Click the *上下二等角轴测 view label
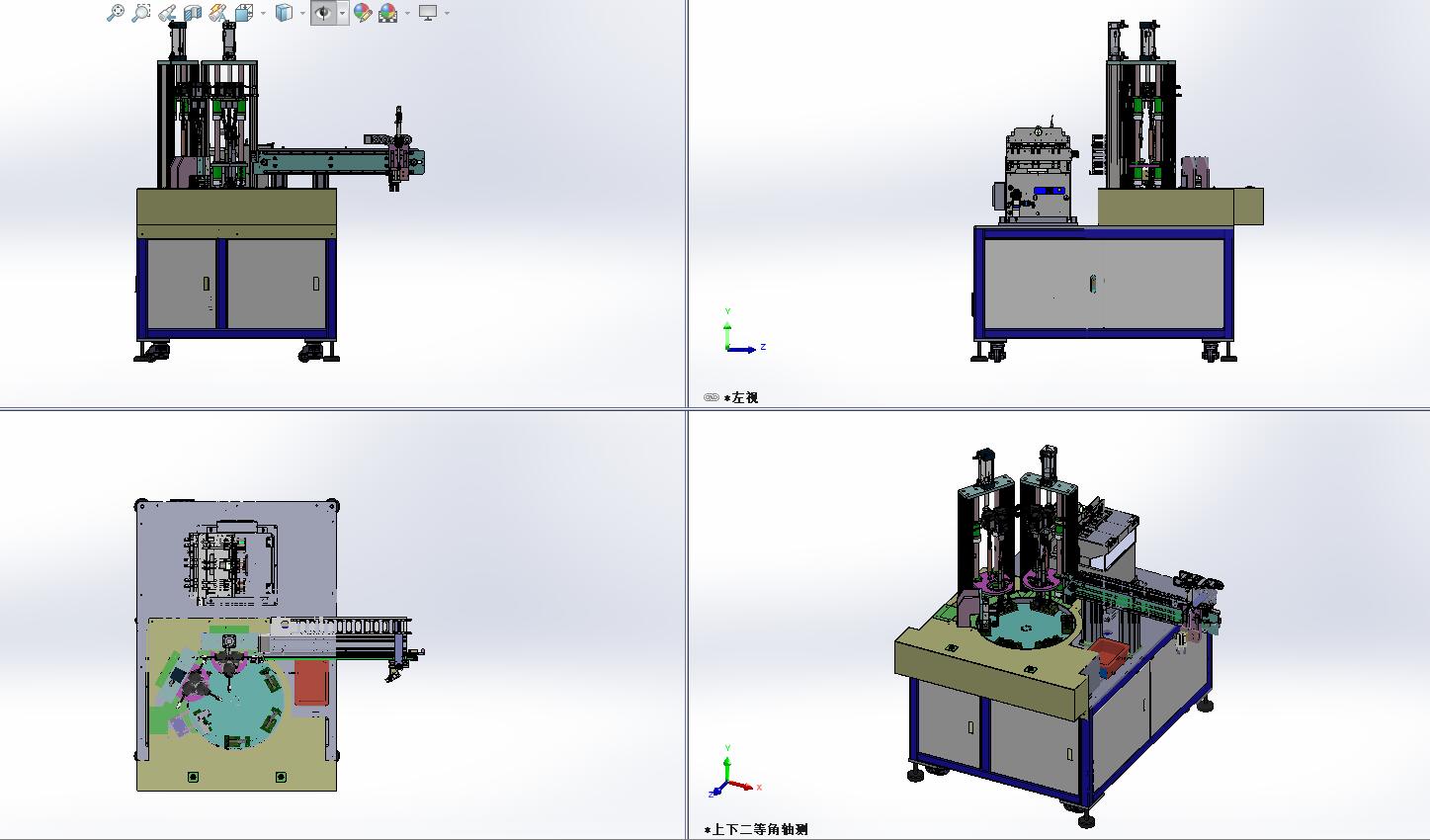Image resolution: width=1430 pixels, height=840 pixels. click(756, 829)
